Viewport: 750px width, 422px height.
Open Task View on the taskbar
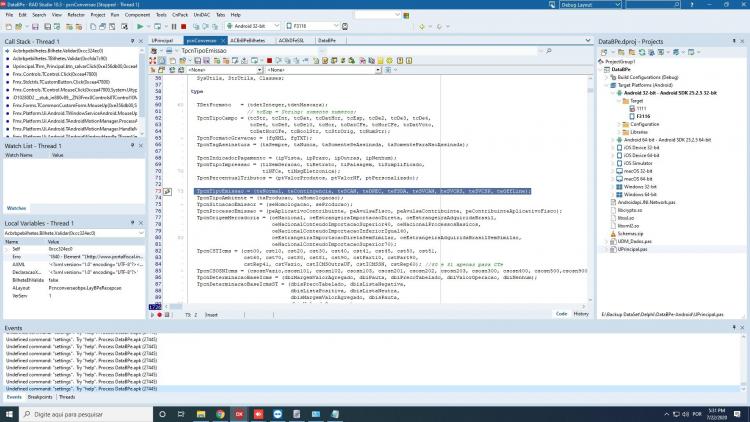point(181,414)
